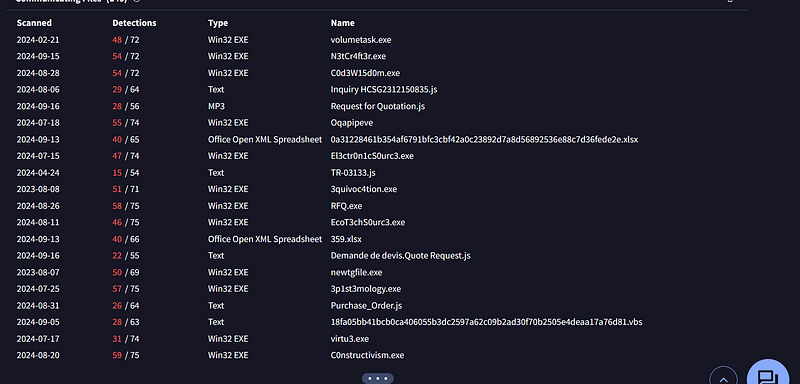The image size is (800, 384).
Task: Click detection ratio 26 / 64
Action: click(126, 305)
